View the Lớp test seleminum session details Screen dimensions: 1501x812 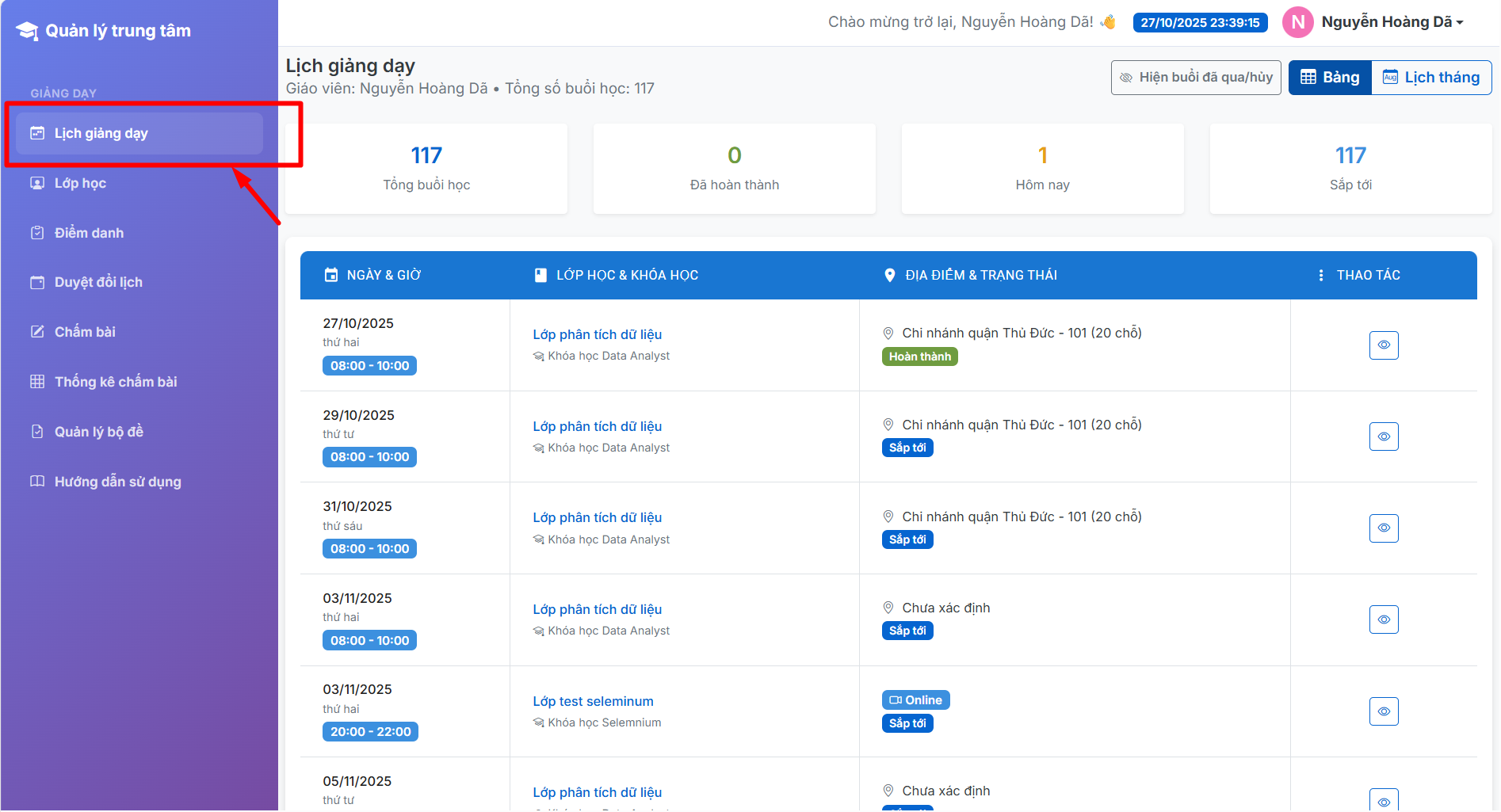[x=1383, y=711]
